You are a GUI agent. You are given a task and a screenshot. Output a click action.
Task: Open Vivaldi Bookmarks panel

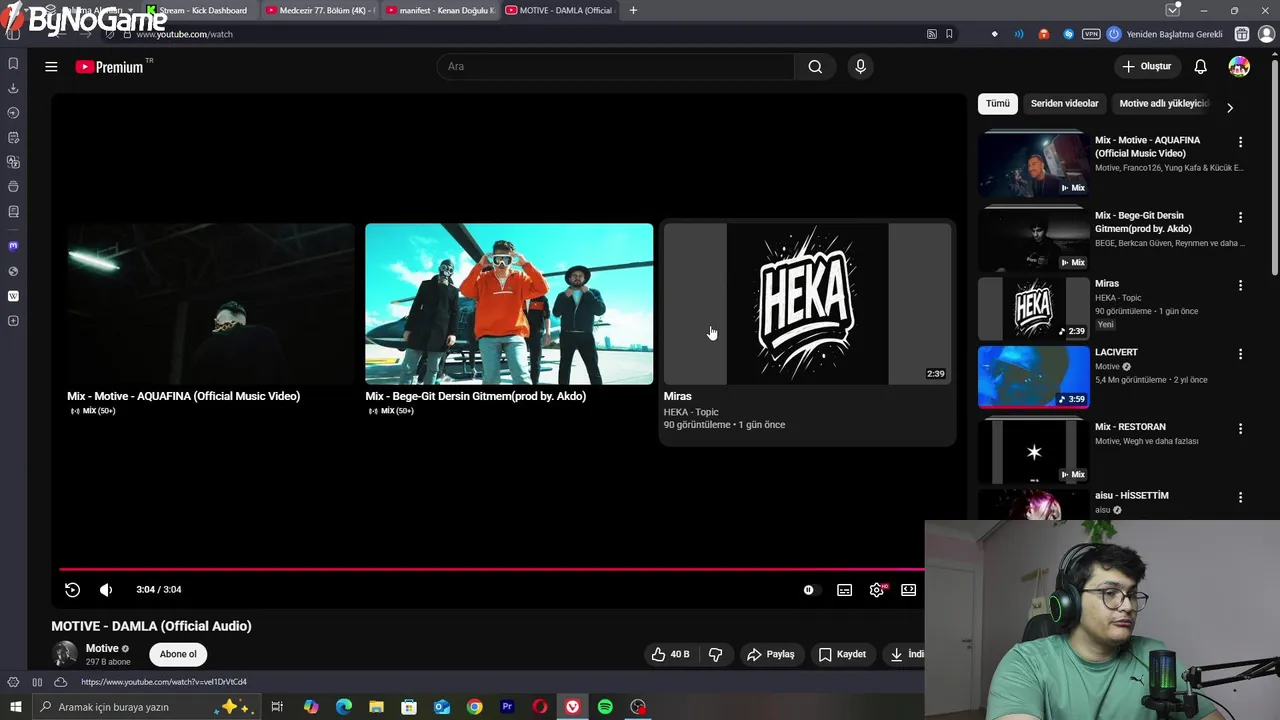coord(13,63)
